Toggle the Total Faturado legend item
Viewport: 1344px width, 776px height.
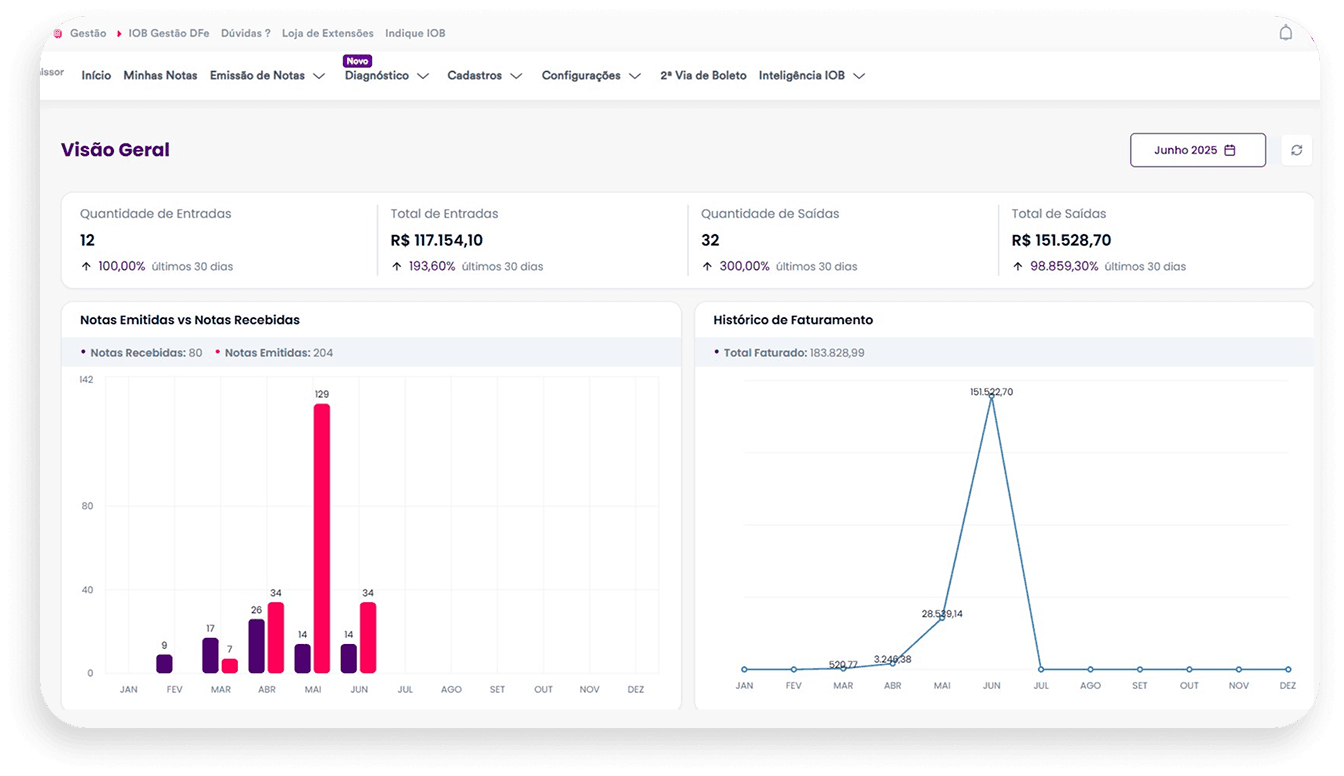(x=789, y=353)
